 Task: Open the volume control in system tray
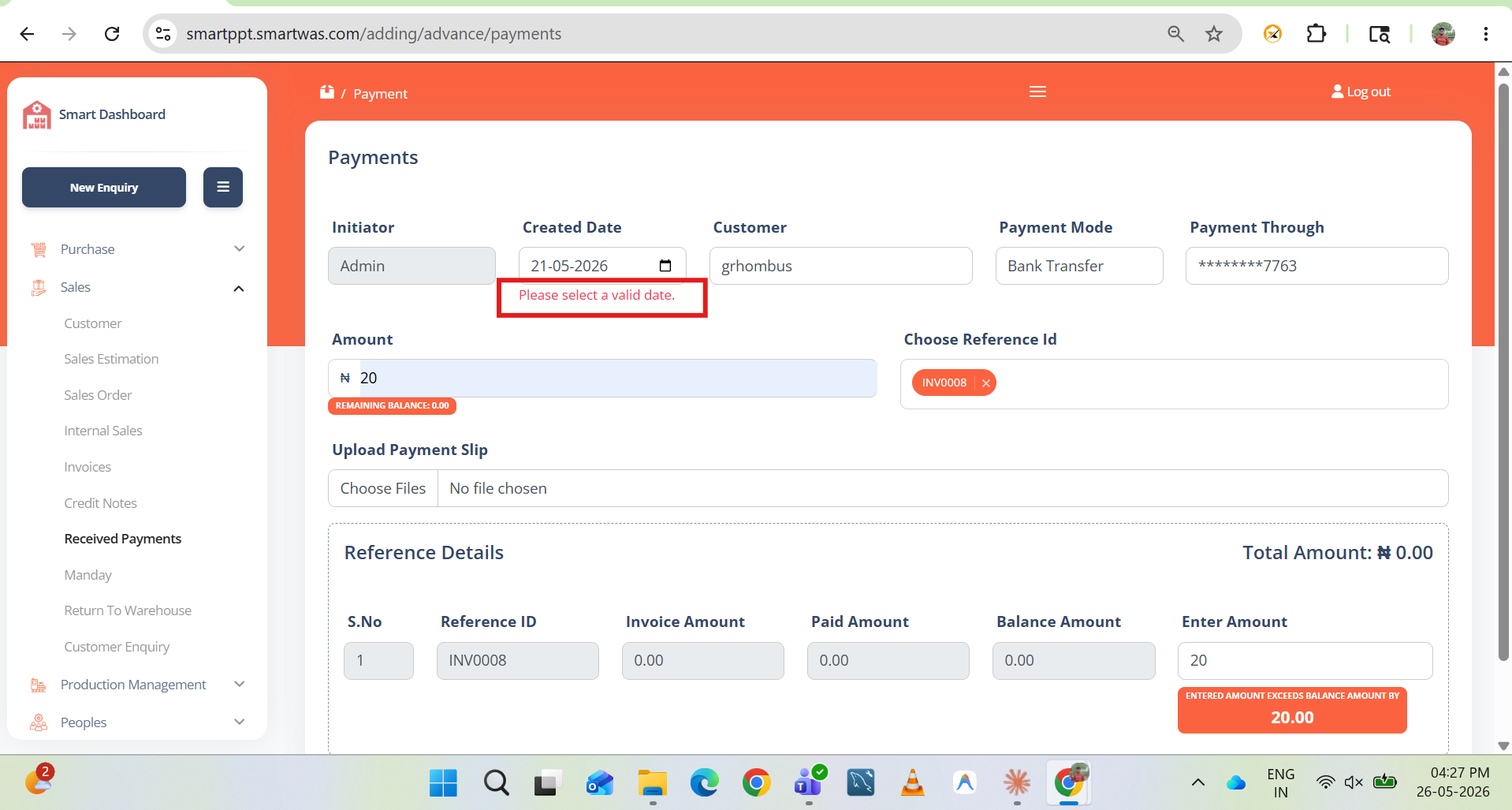point(1354,782)
